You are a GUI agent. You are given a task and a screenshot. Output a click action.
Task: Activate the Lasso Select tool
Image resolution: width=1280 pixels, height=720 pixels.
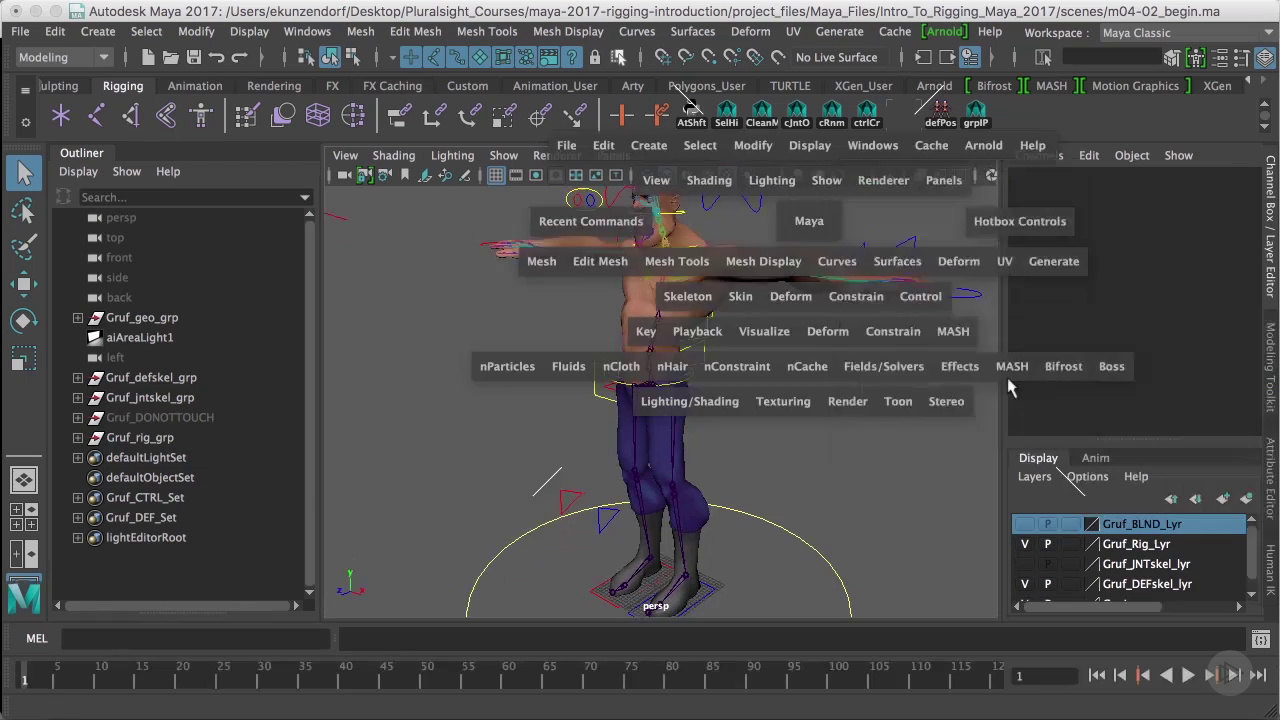point(25,210)
